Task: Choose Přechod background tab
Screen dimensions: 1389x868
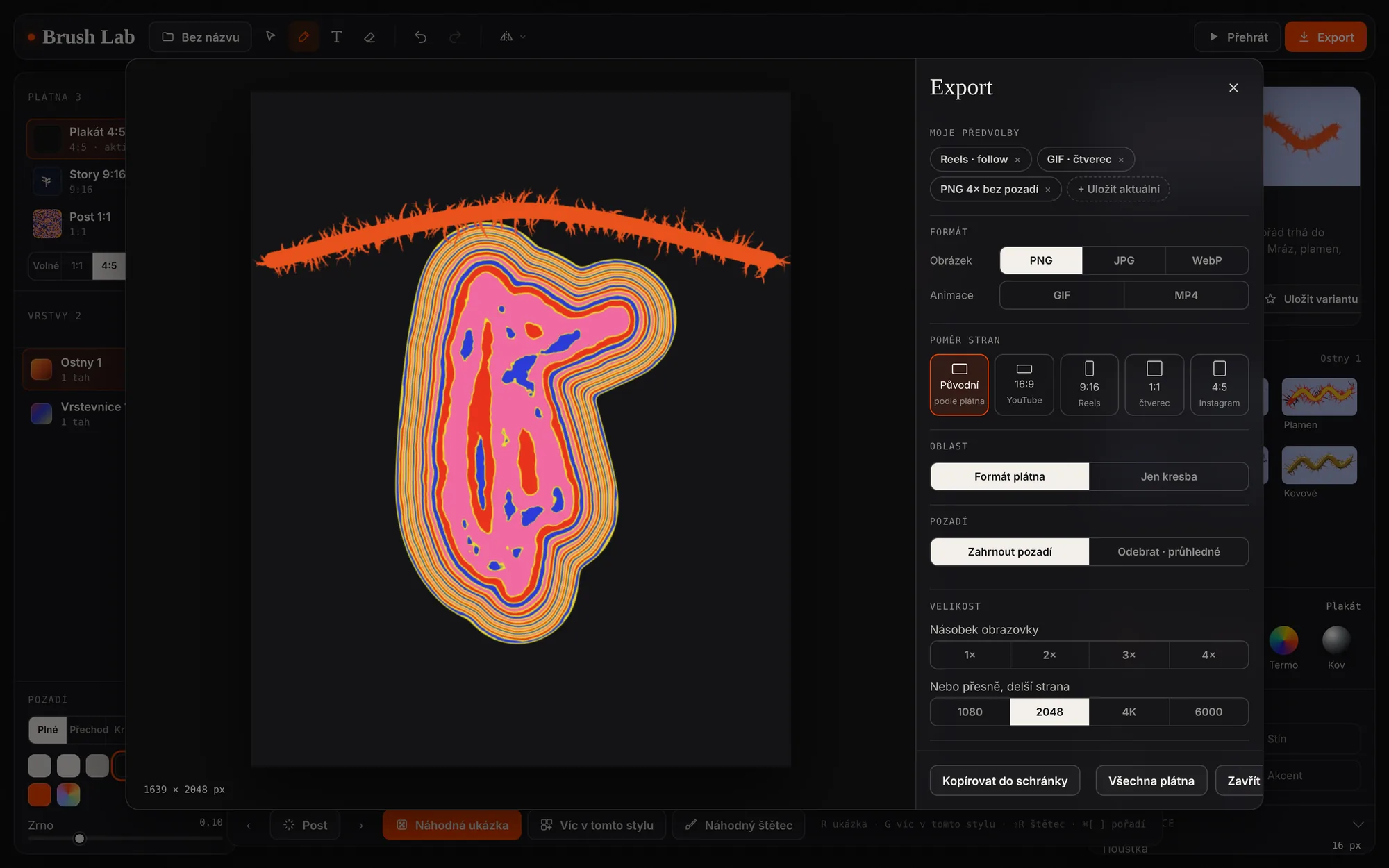Action: pos(89,730)
